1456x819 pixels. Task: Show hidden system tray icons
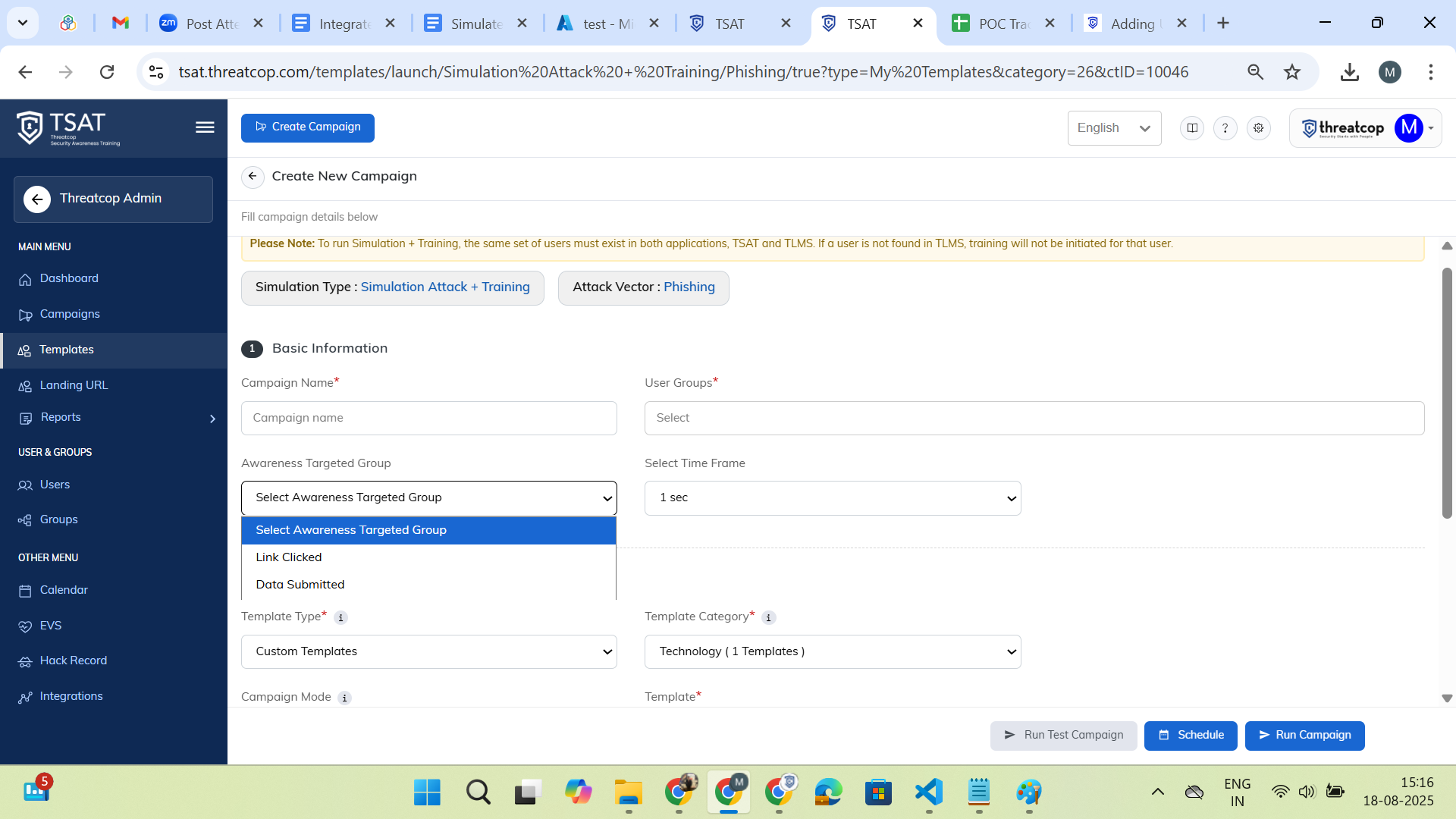[x=1157, y=792]
